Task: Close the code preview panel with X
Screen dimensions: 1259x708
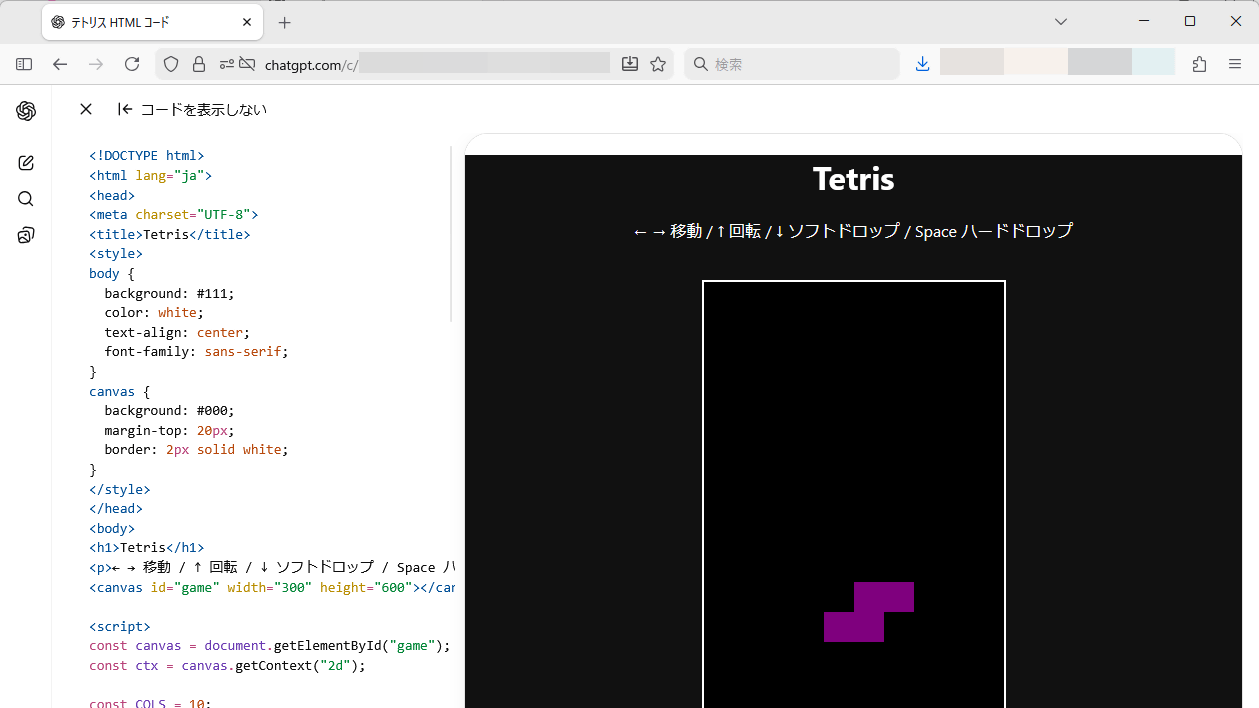Action: [86, 109]
